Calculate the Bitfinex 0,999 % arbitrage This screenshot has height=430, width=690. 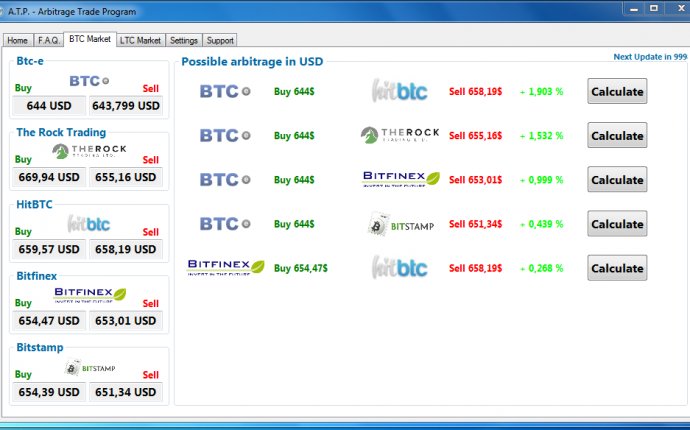tap(617, 179)
